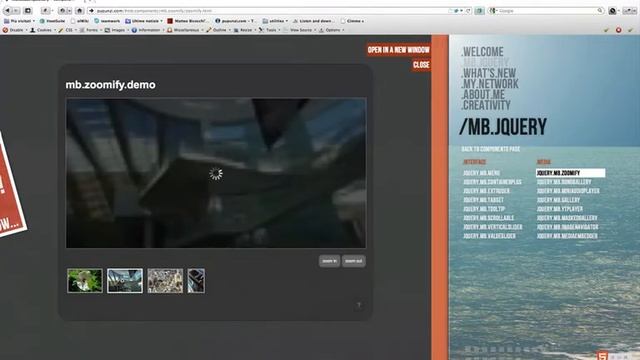Open jquery.mb.tooltip component link

tap(484, 209)
